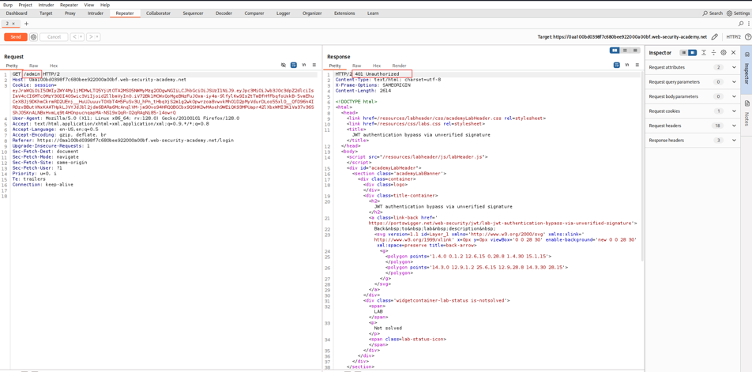Switch to the Dashboard tab
755x375 pixels.
[x=16, y=13]
